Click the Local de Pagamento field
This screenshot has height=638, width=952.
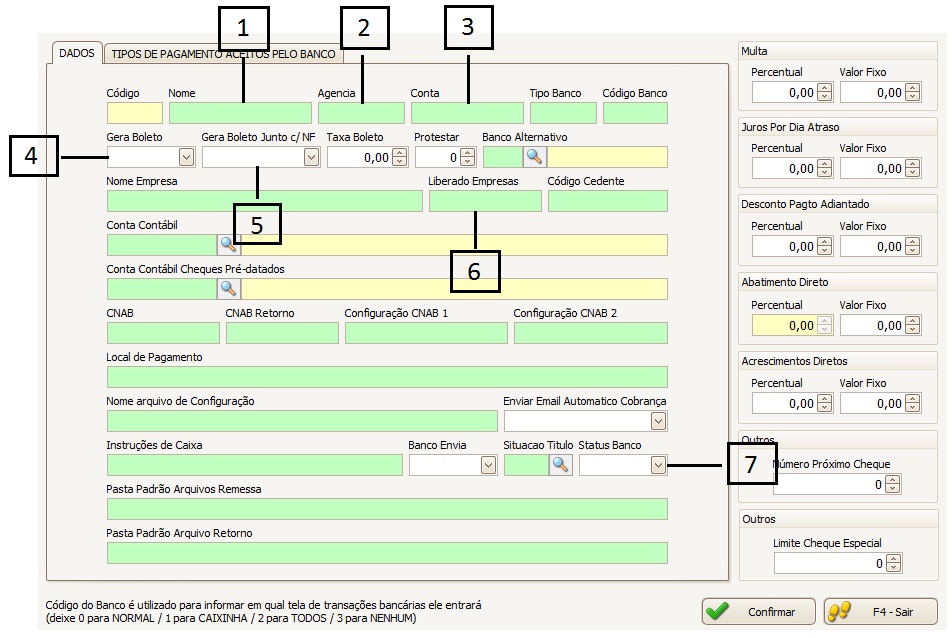(386, 377)
